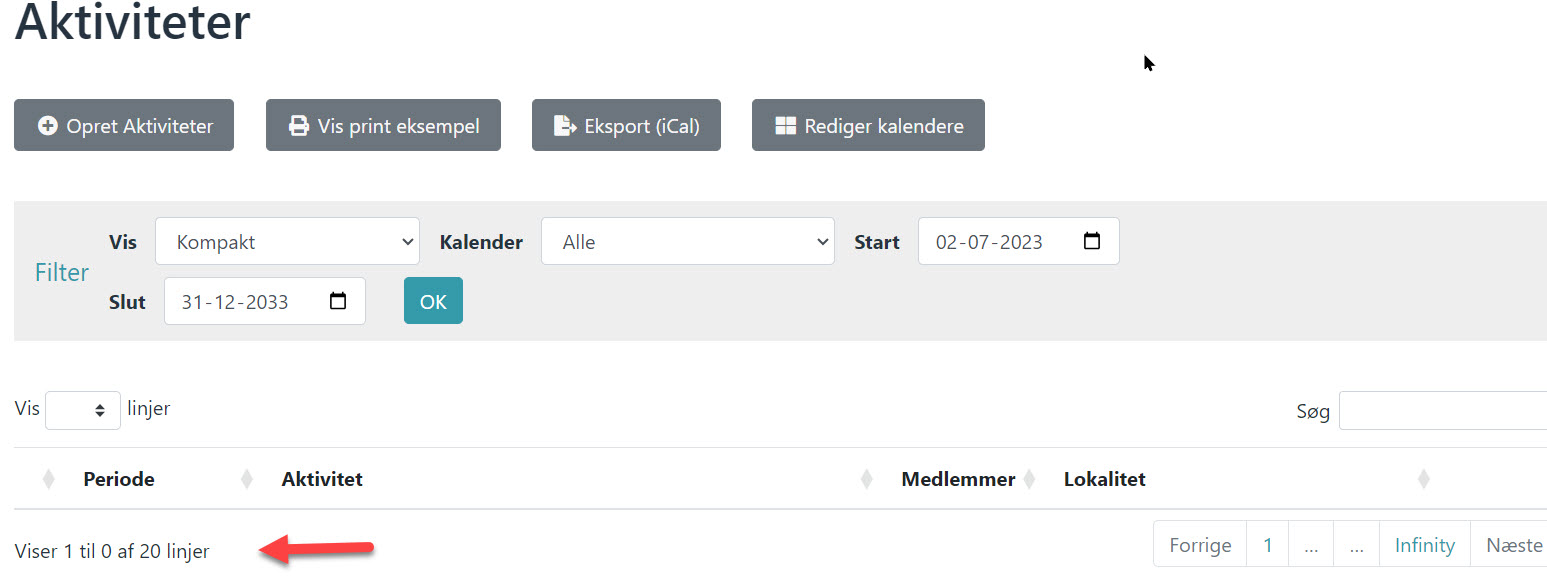Click the printer icon for print preview
Screen dimensions: 1547x587
[298, 127]
